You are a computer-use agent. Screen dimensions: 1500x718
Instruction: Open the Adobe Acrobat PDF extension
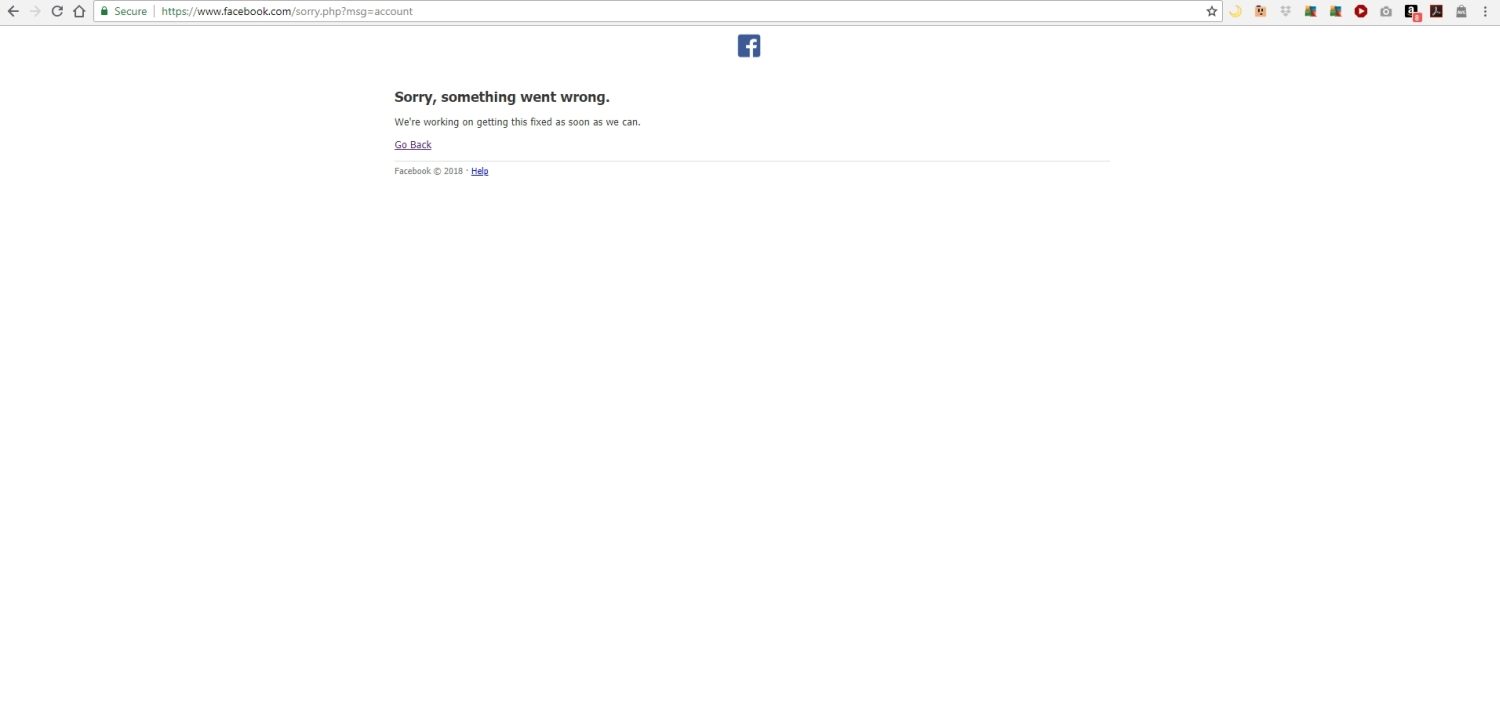point(1436,11)
